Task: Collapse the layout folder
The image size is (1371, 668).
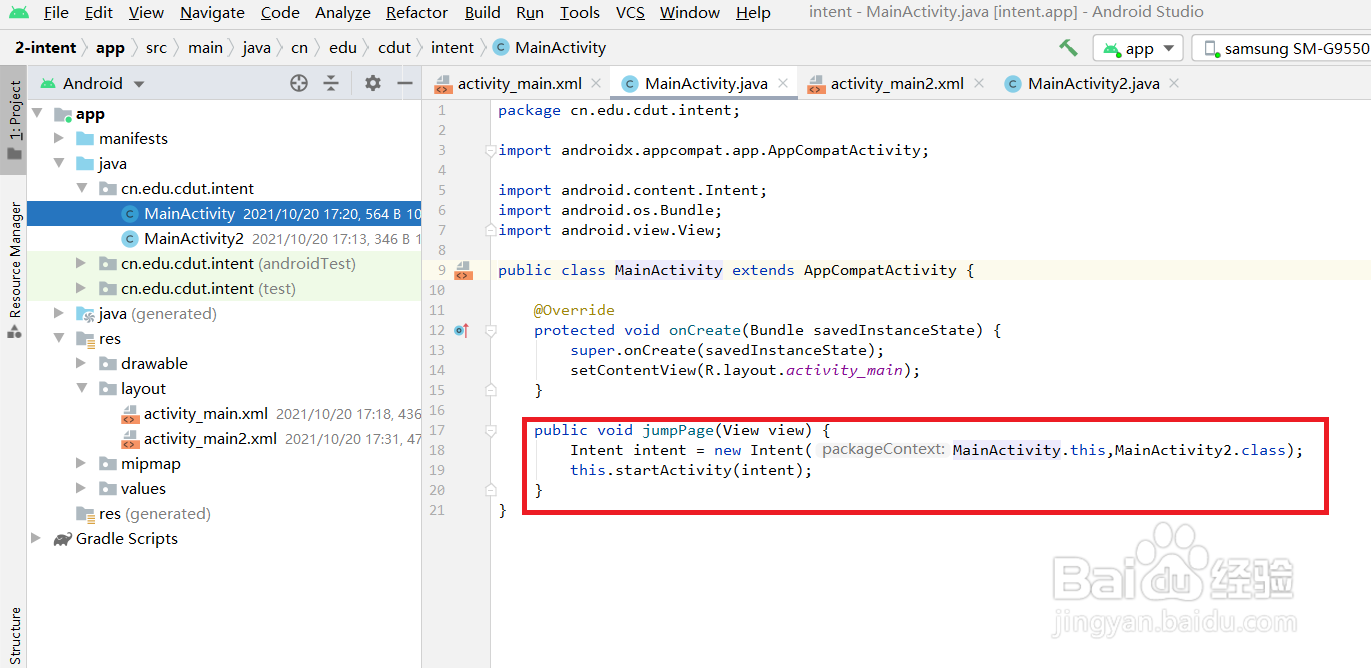Action: (82, 388)
